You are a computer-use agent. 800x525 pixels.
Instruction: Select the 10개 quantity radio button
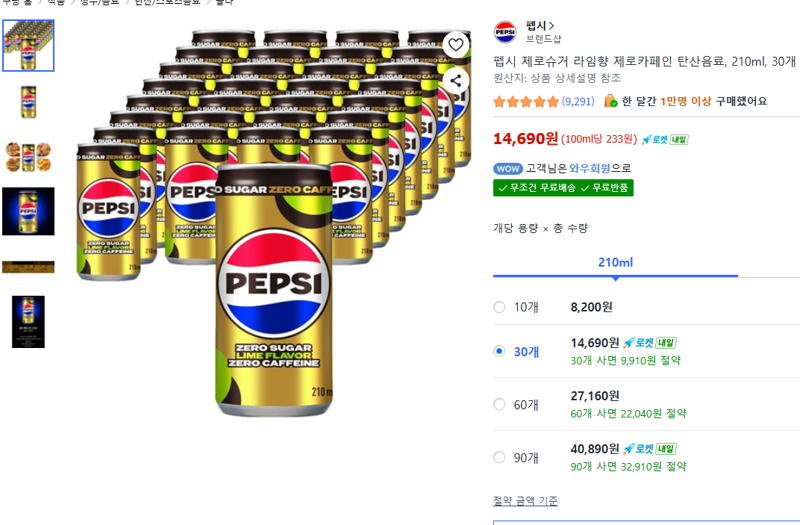pyautogui.click(x=499, y=307)
